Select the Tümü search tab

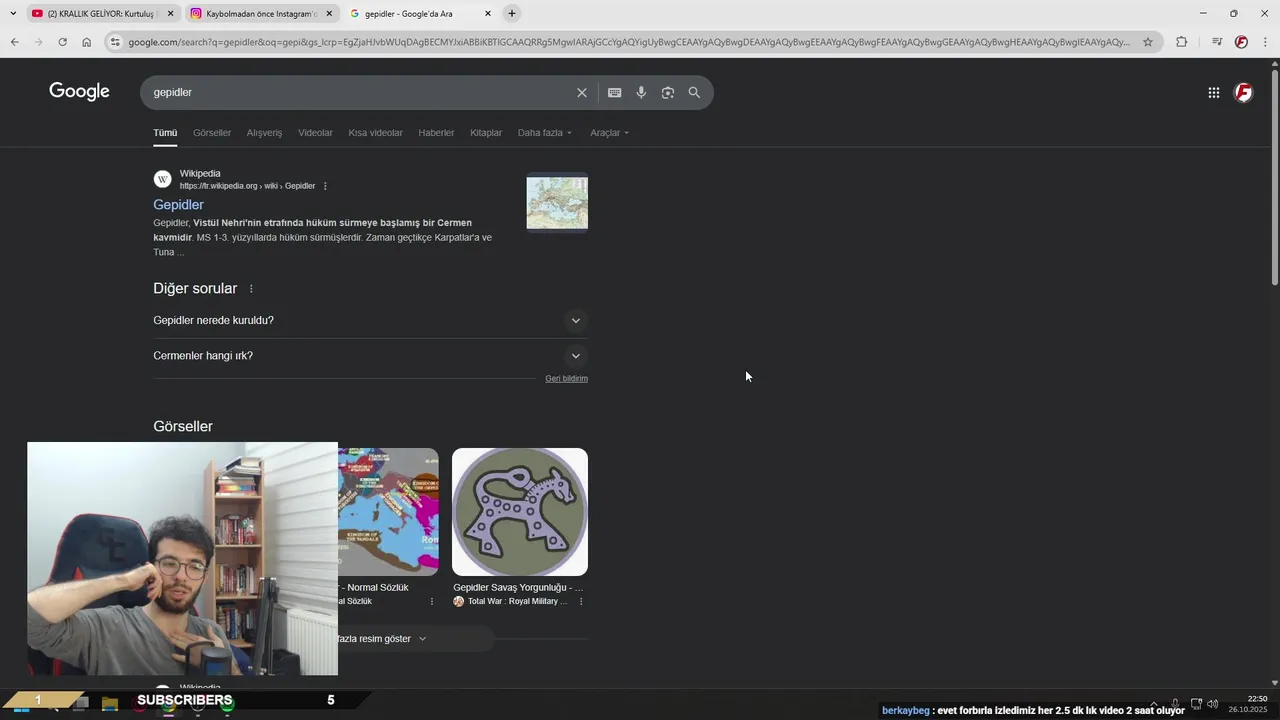click(x=165, y=133)
